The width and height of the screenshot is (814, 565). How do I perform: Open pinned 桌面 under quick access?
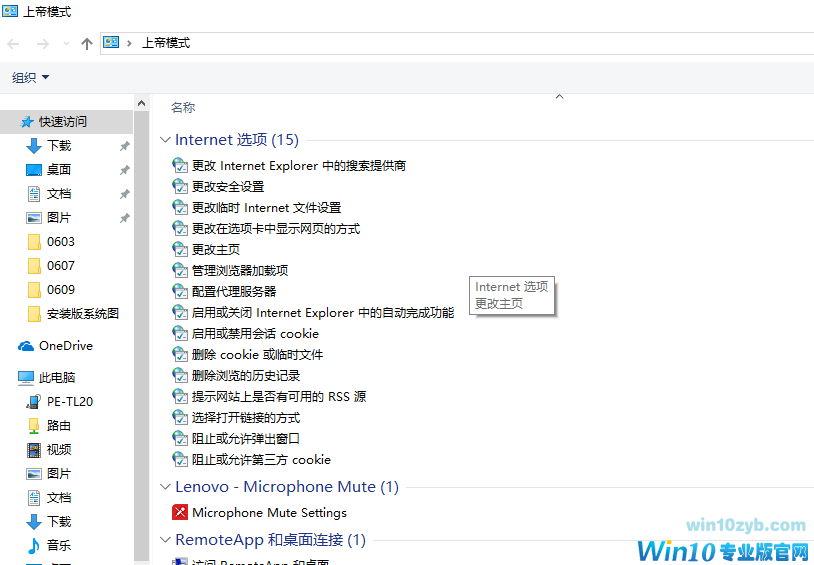click(x=59, y=170)
